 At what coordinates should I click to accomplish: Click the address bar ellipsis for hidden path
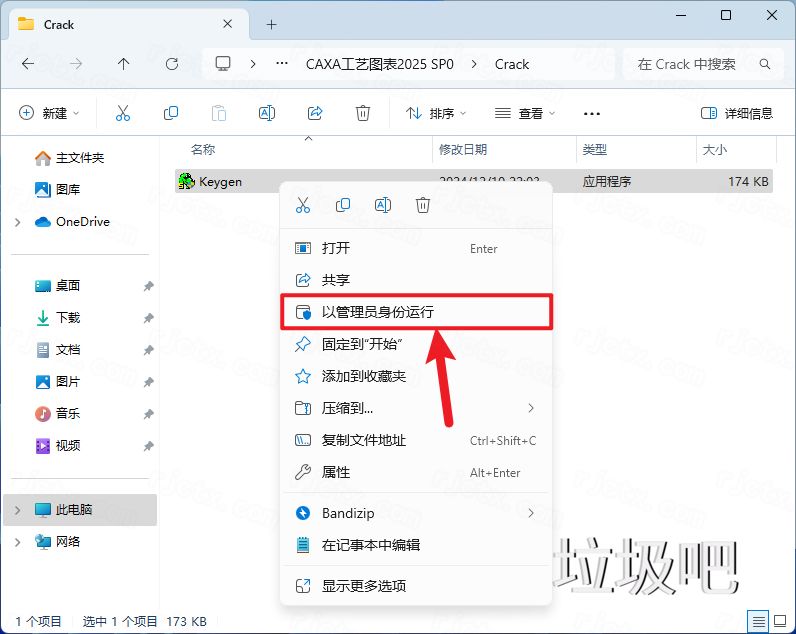[x=282, y=64]
